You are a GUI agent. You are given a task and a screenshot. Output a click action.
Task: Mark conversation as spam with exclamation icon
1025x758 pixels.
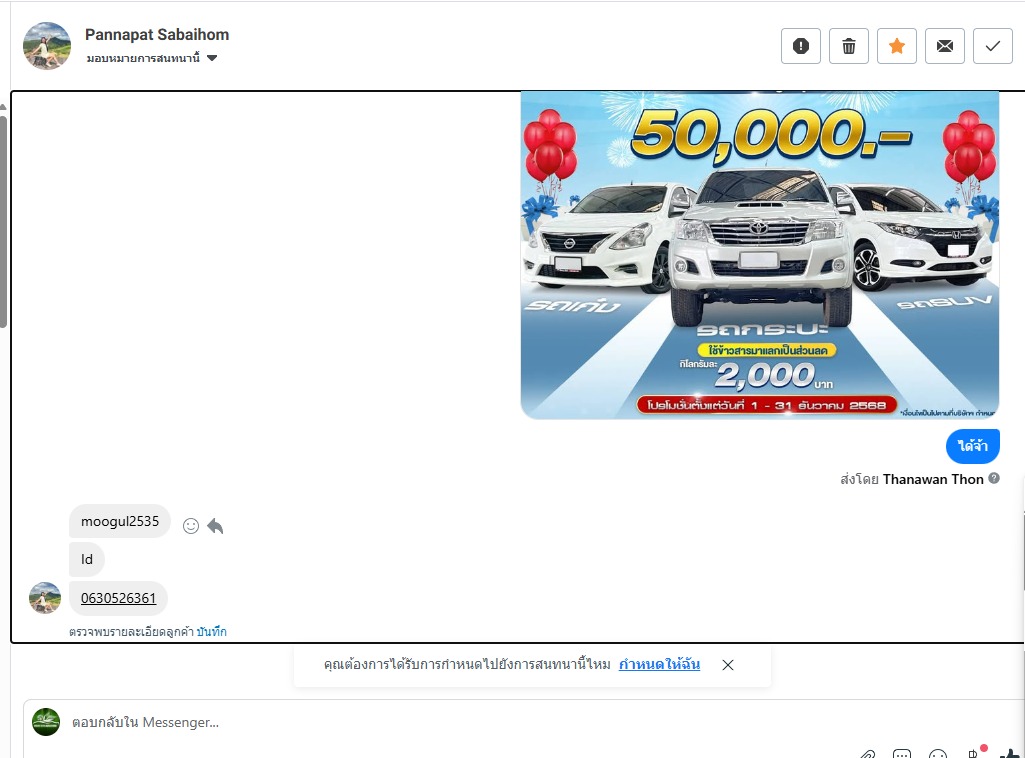(801, 46)
